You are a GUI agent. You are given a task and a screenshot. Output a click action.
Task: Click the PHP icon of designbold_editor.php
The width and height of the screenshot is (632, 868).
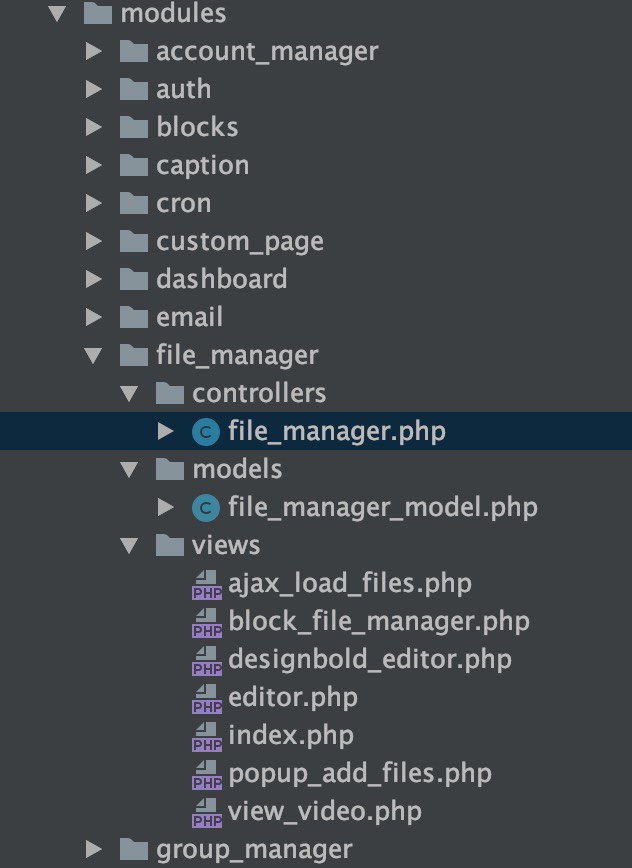pyautogui.click(x=207, y=661)
